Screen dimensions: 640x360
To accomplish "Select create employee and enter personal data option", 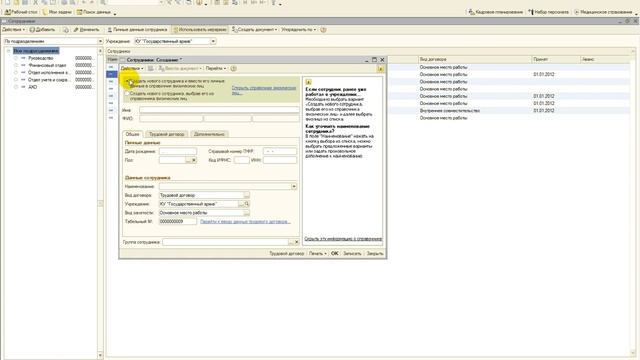I will (x=127, y=81).
